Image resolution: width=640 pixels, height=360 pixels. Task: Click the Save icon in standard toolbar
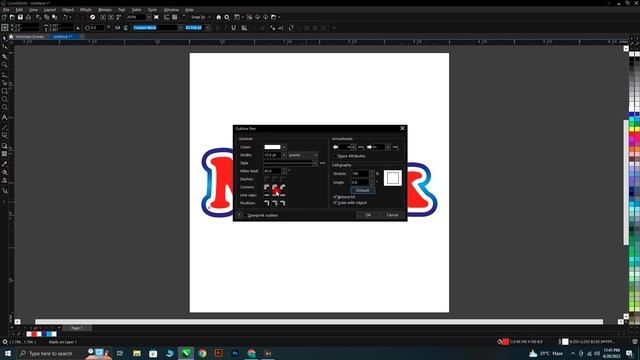point(20,17)
